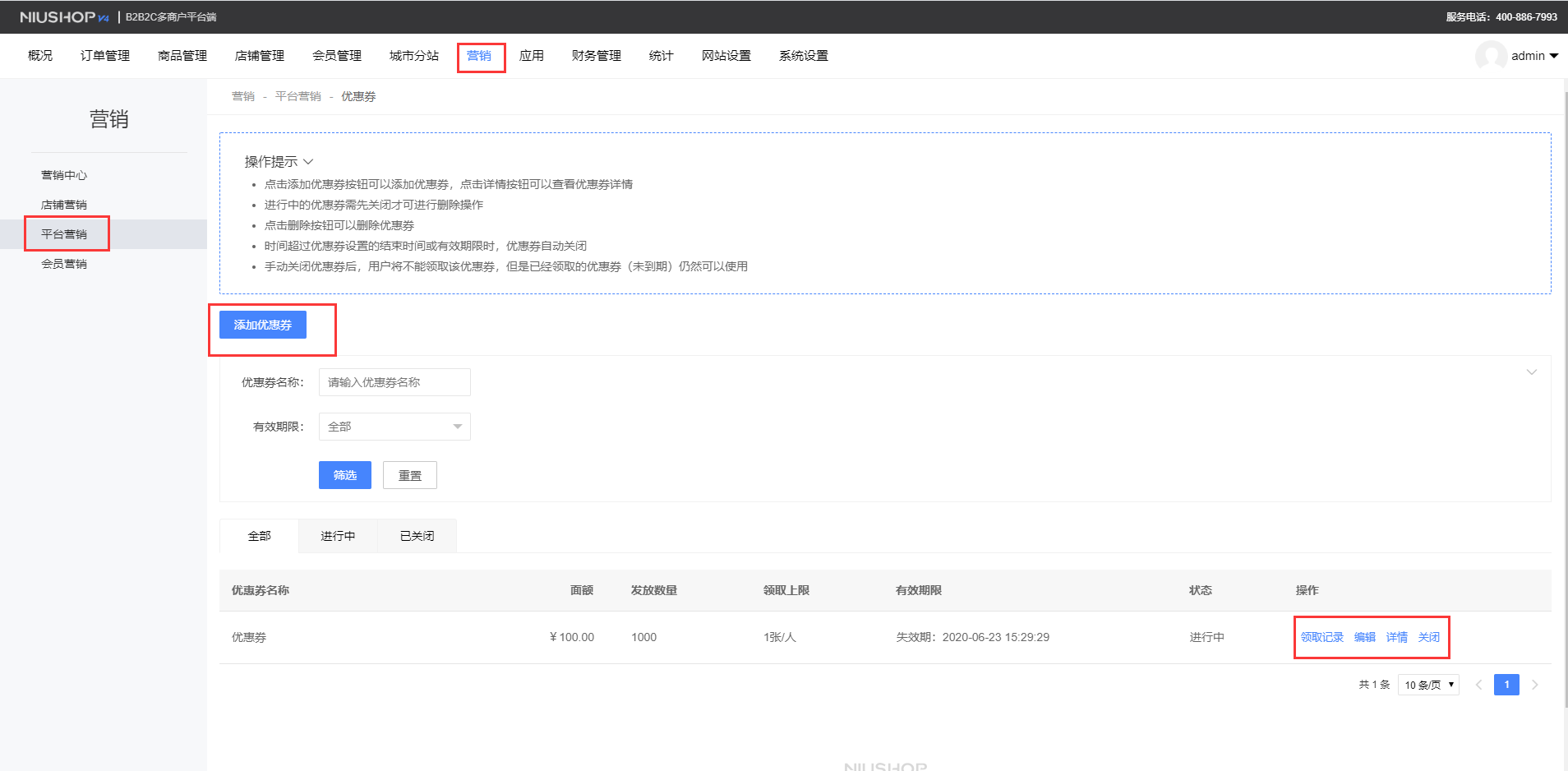
Task: Open 财务管理 in top navigation
Action: tap(597, 56)
